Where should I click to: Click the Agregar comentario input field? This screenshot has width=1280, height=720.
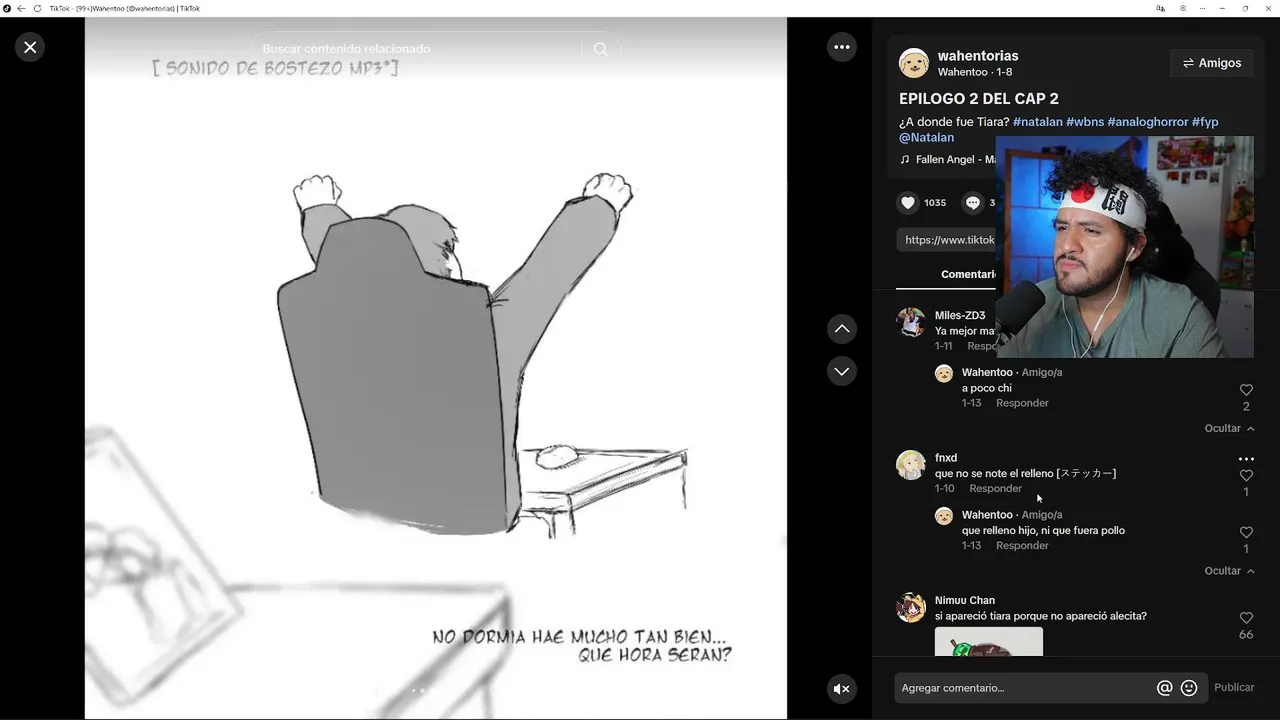[1025, 688]
